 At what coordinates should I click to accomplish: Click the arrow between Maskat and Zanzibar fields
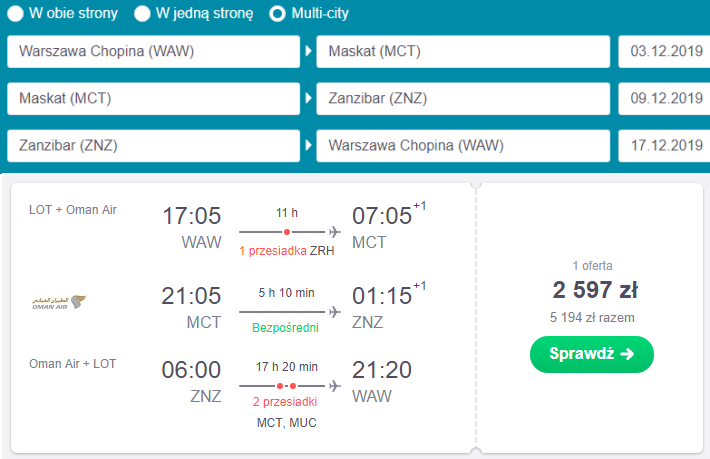click(x=308, y=98)
